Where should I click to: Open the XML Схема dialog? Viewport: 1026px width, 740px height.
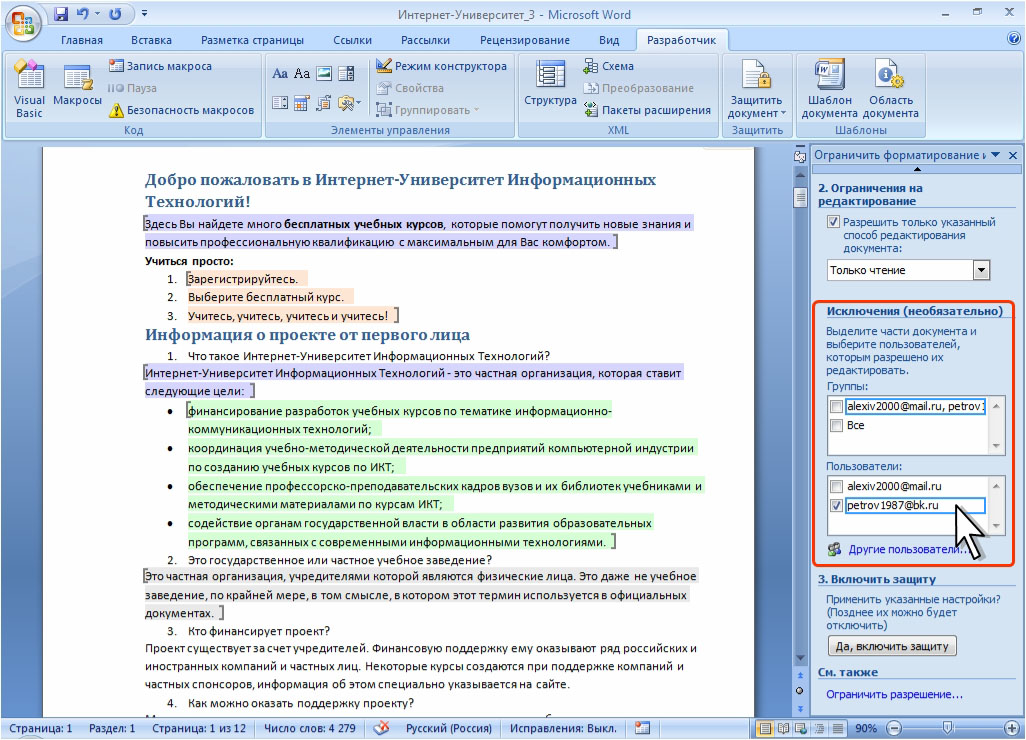coord(609,66)
